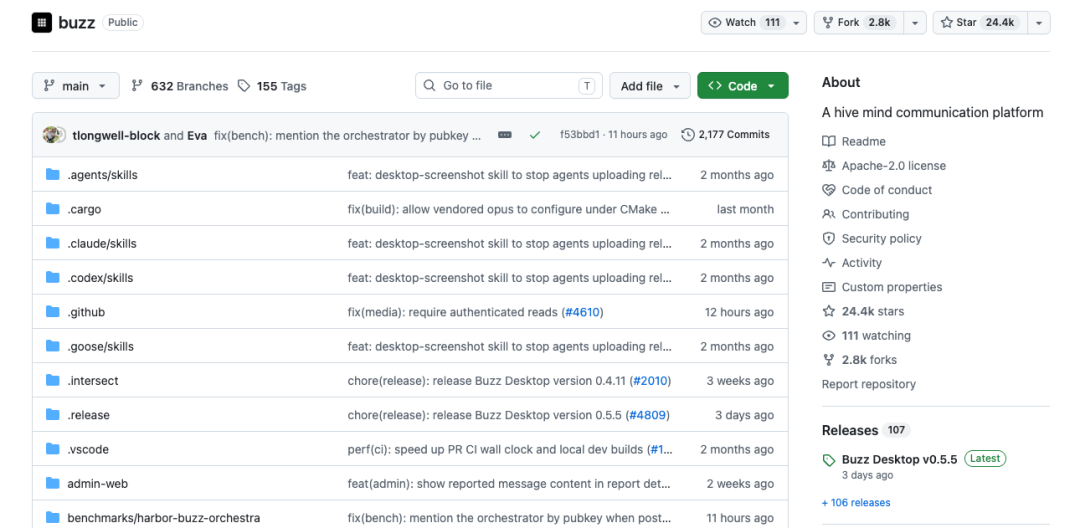Open the 2,177 Commits history
Screen dimensions: 1080x528
(x=725, y=135)
